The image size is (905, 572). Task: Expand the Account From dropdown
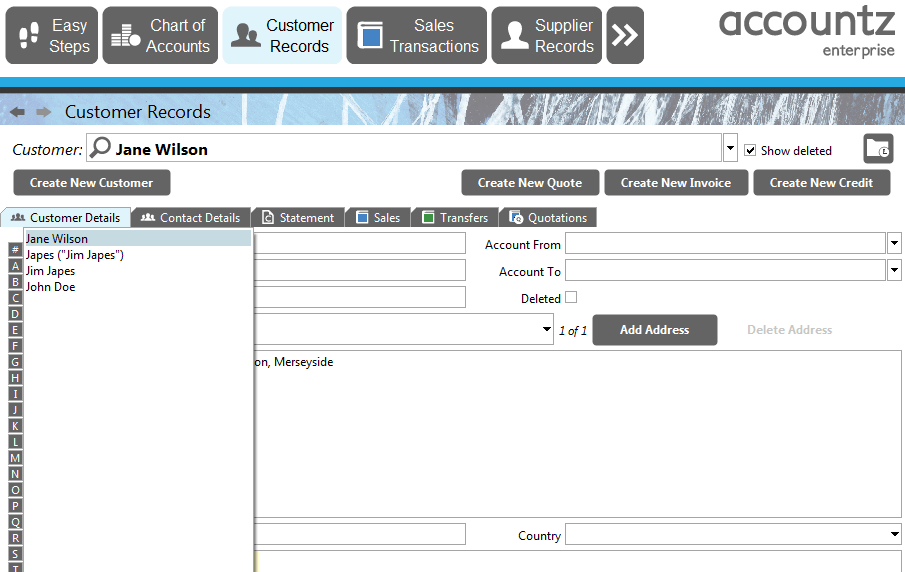[894, 243]
